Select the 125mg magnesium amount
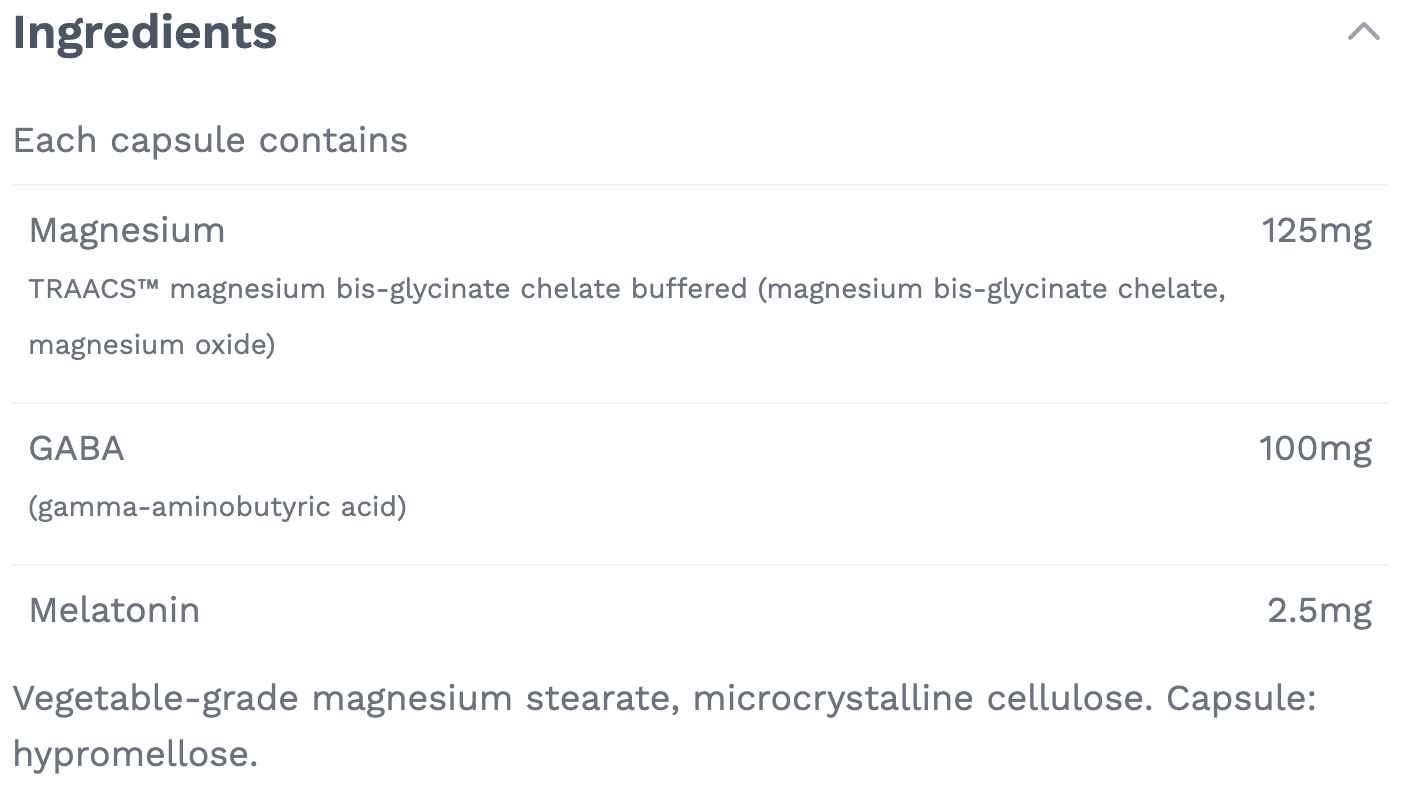This screenshot has width=1408, height=796. click(1316, 230)
